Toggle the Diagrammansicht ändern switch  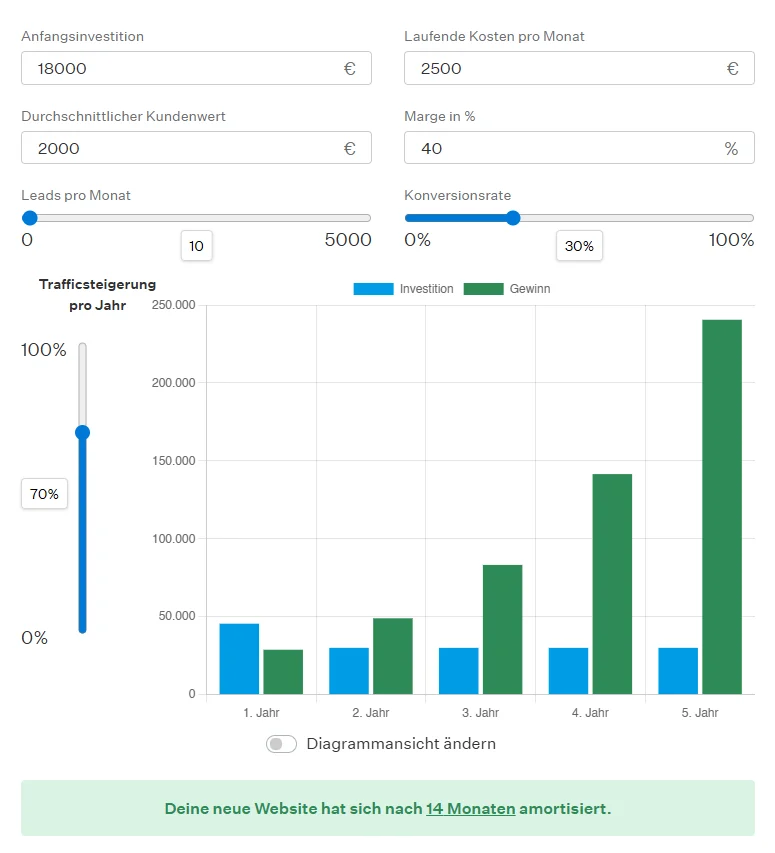[x=280, y=744]
